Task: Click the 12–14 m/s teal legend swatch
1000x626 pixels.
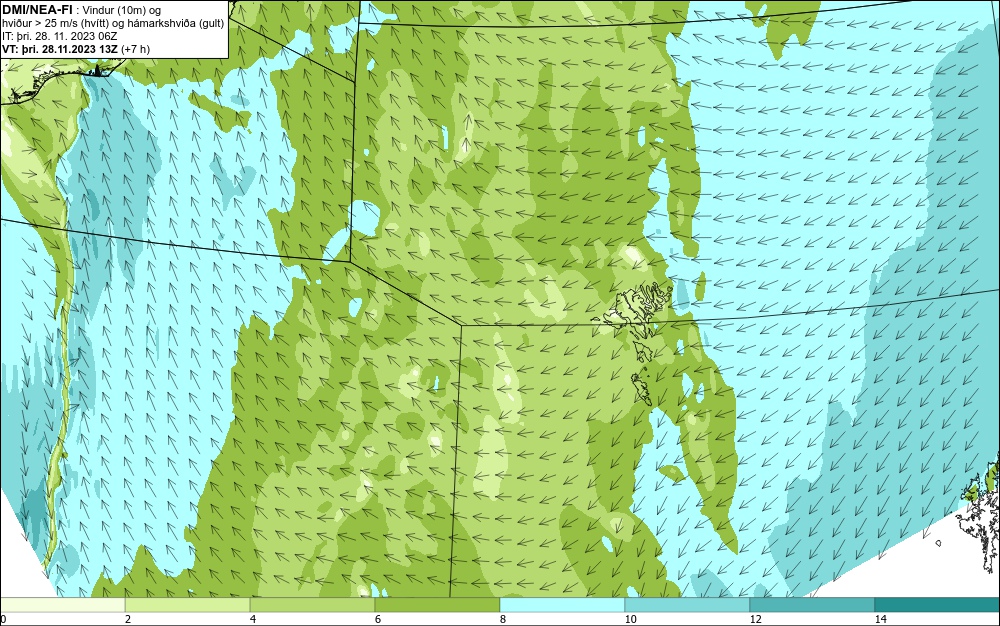Action: click(812, 605)
